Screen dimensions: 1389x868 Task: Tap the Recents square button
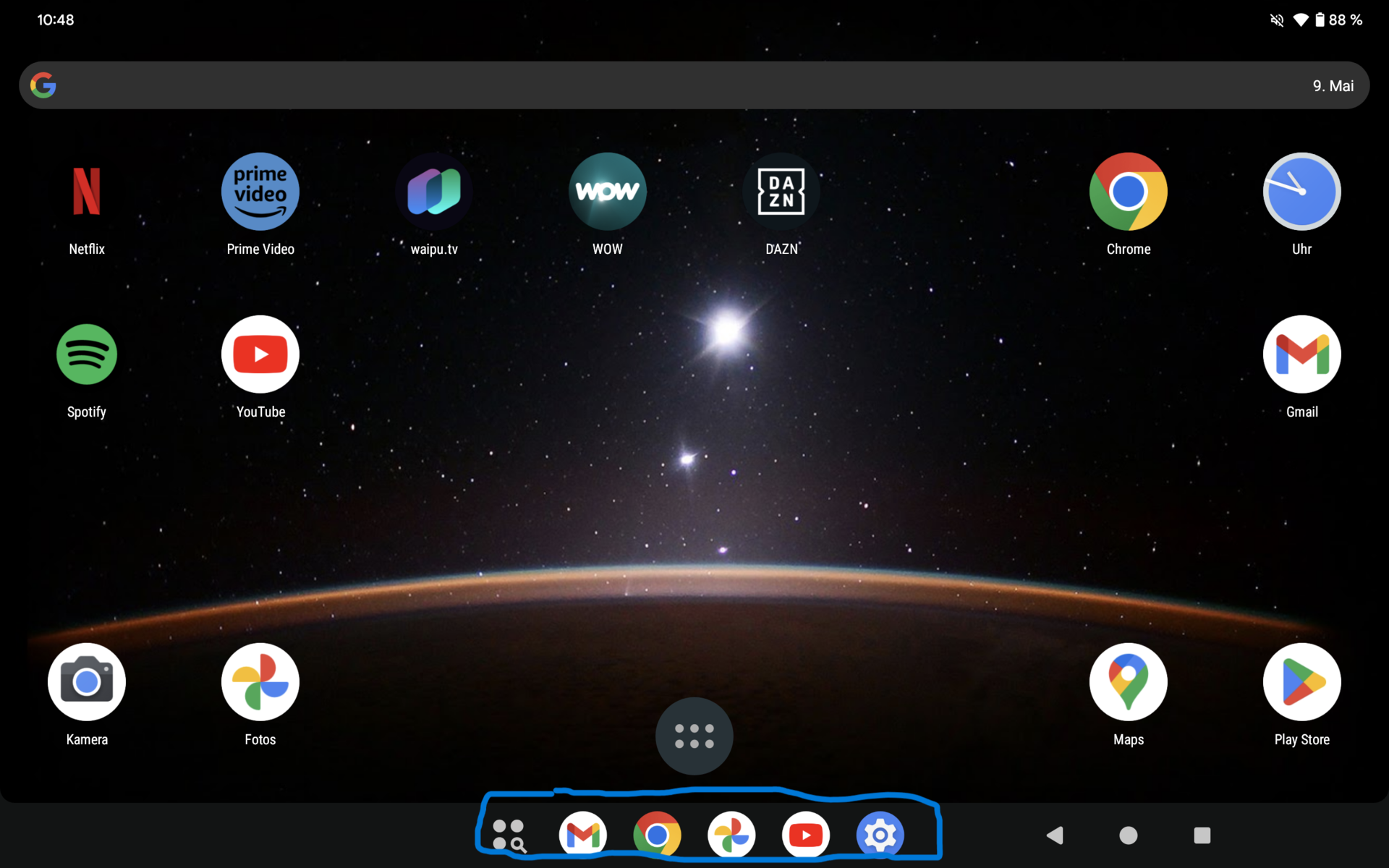pos(1202,835)
